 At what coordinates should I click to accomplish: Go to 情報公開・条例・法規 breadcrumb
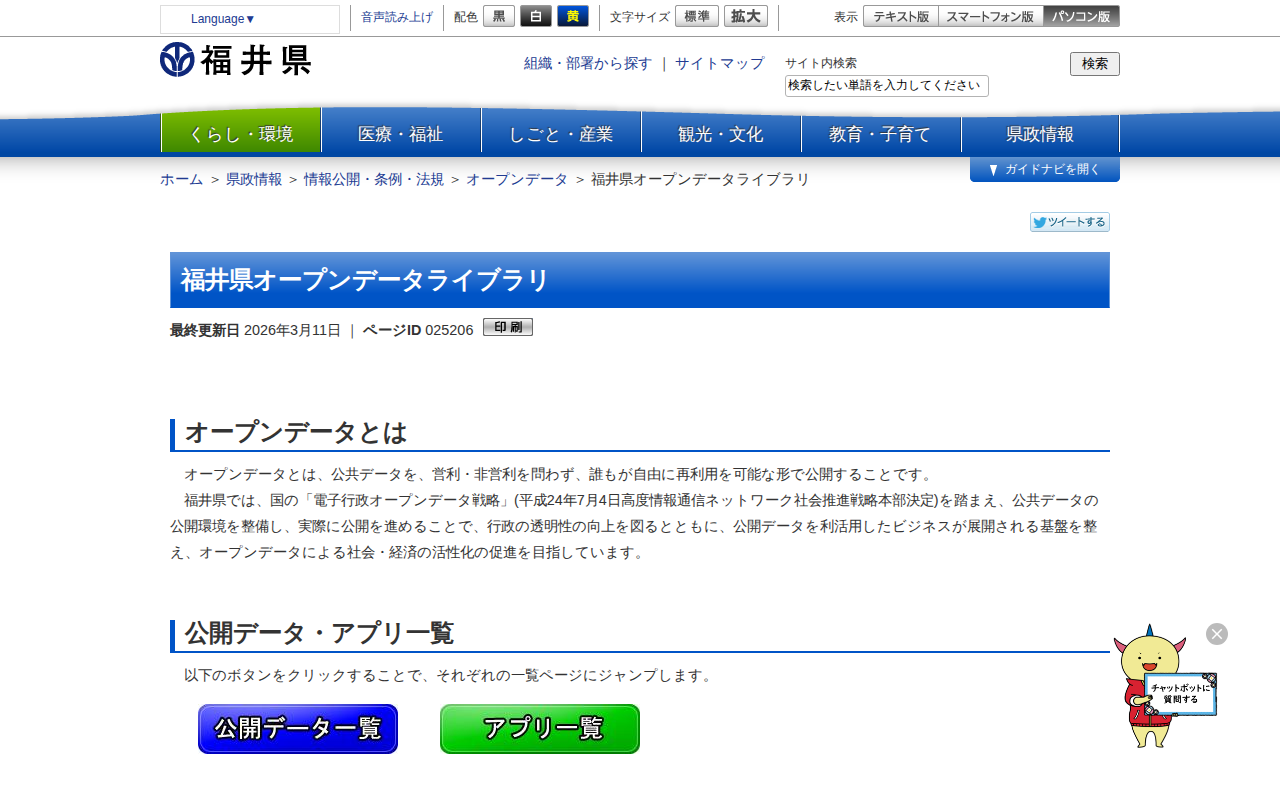(x=374, y=179)
